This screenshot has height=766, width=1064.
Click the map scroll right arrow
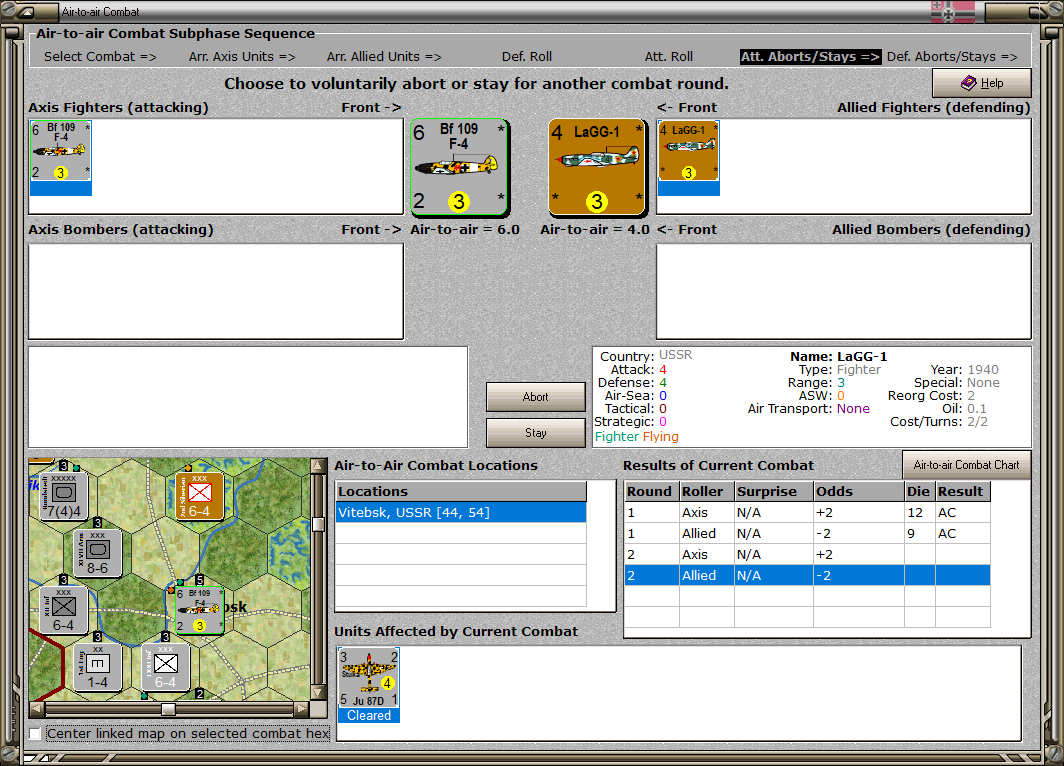pyautogui.click(x=302, y=708)
